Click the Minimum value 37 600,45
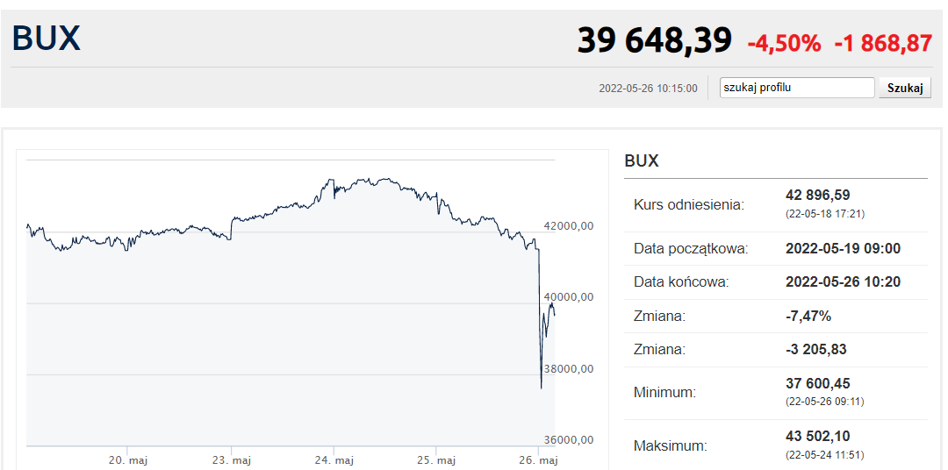The image size is (948, 470). 817,384
